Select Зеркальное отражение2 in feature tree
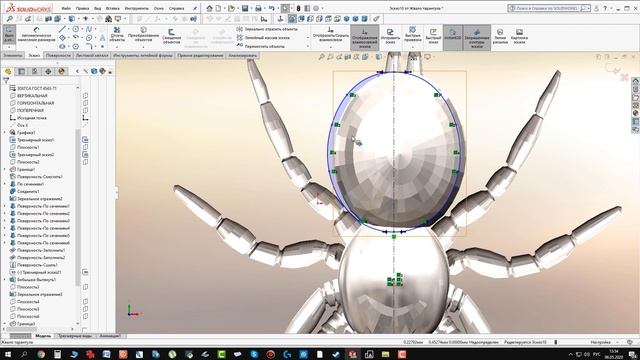 pos(36,199)
